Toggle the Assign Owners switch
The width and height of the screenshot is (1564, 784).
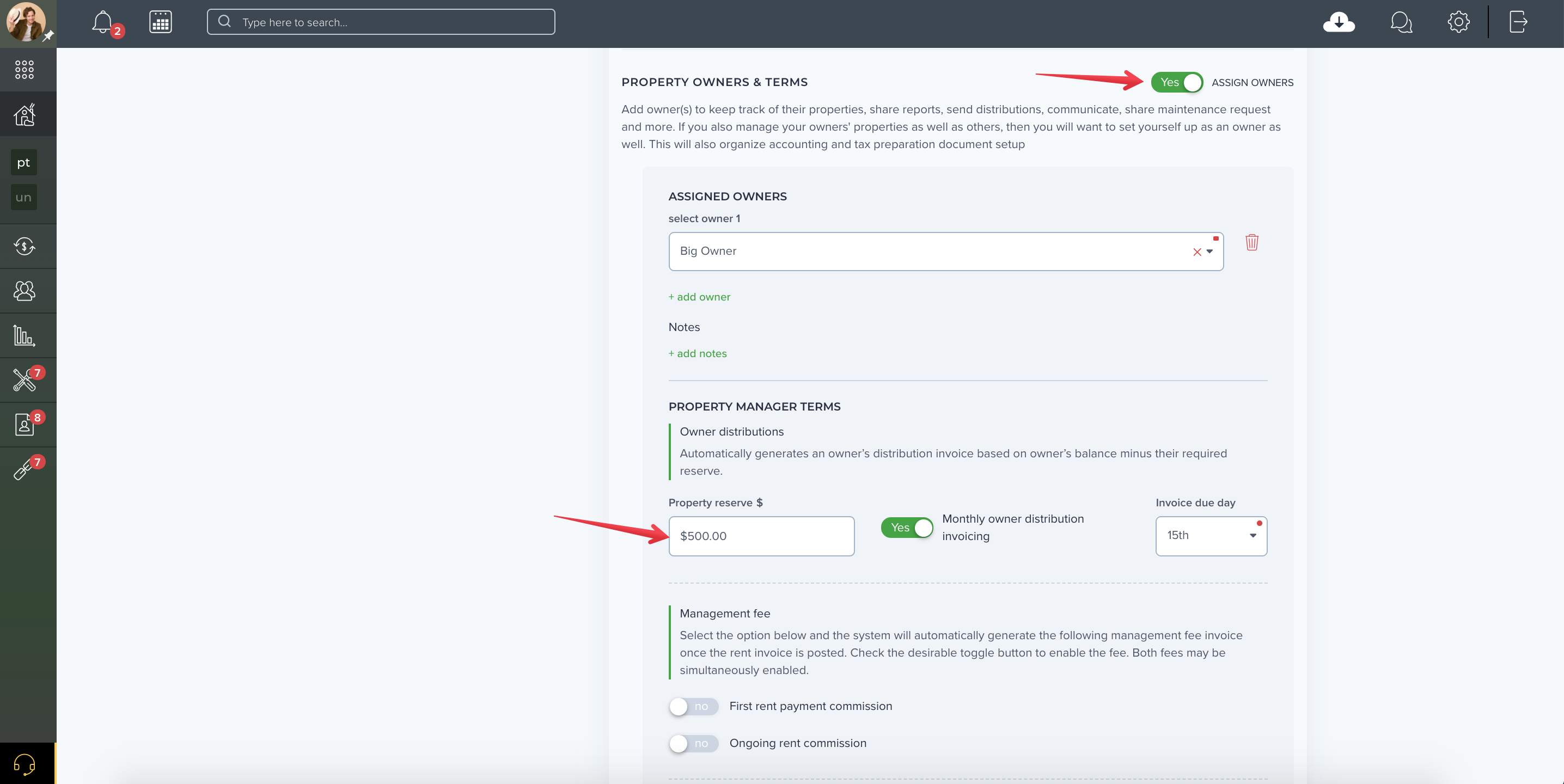[1177, 82]
